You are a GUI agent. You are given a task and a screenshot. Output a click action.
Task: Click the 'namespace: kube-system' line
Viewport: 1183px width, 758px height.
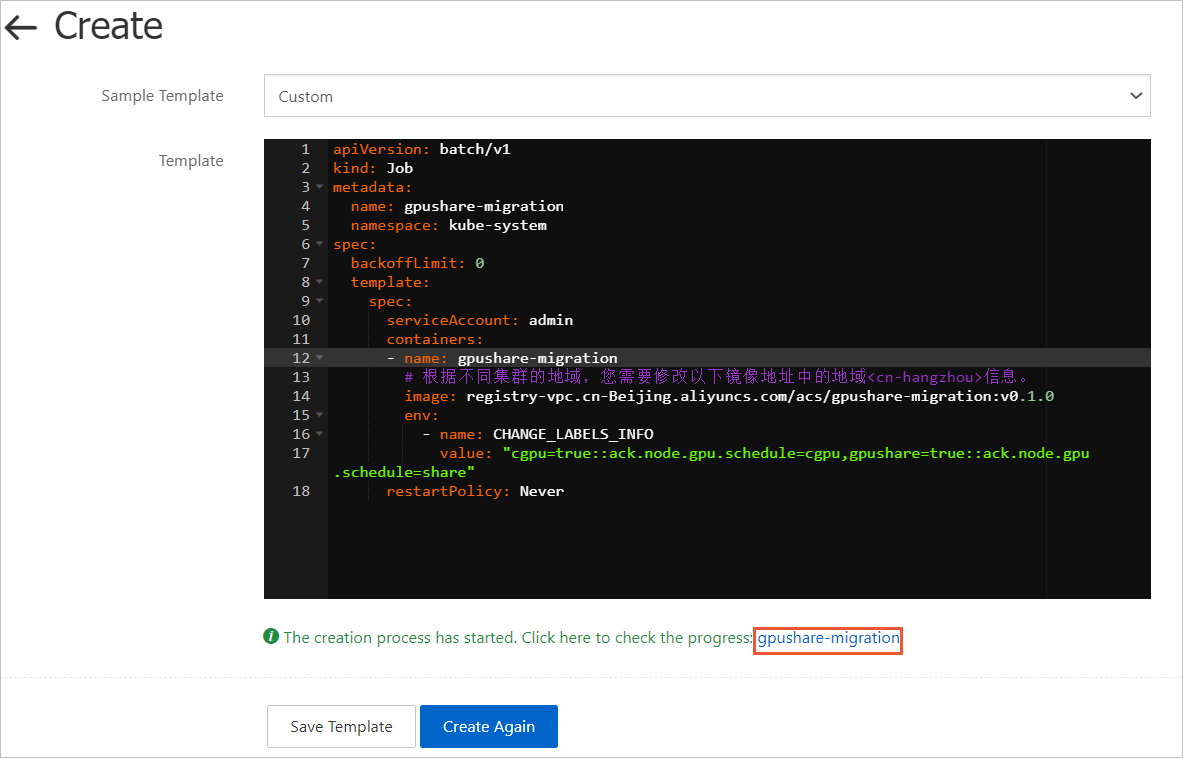[448, 226]
